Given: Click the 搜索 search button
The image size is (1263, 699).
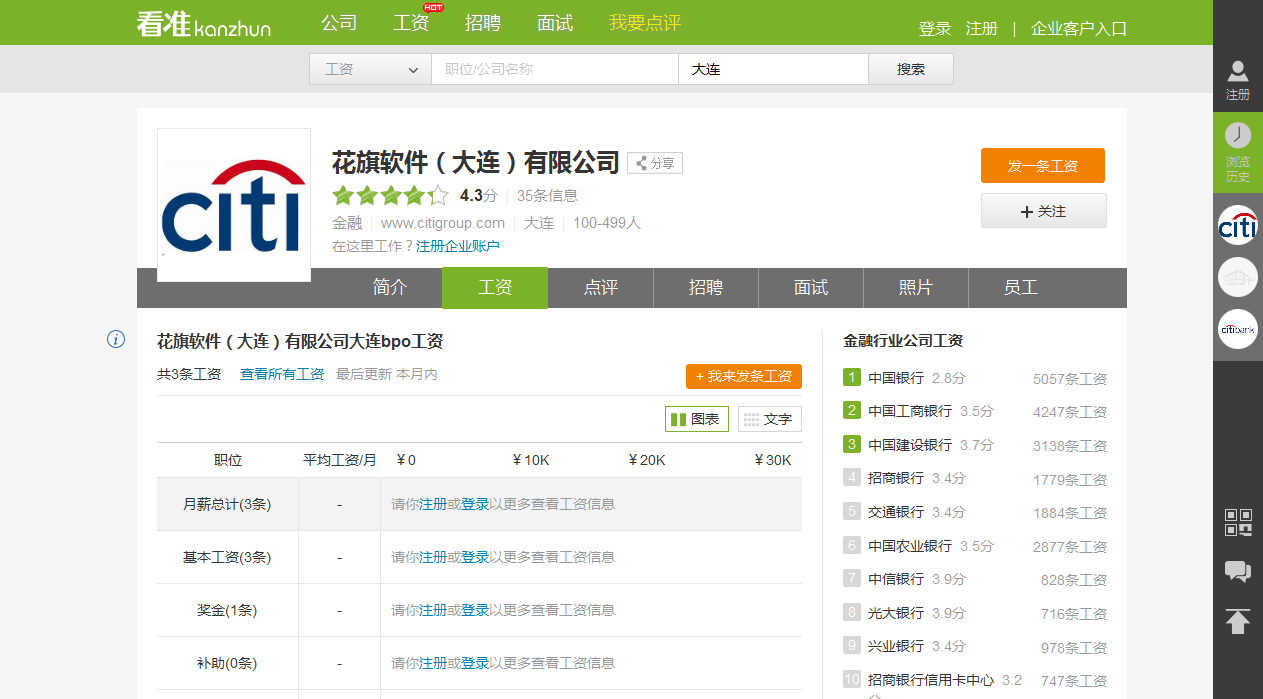Looking at the screenshot, I should 911,69.
